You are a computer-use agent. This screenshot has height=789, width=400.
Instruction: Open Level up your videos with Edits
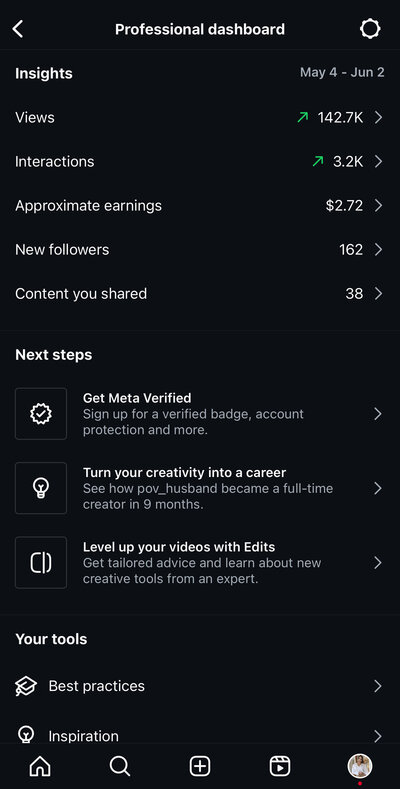click(200, 563)
